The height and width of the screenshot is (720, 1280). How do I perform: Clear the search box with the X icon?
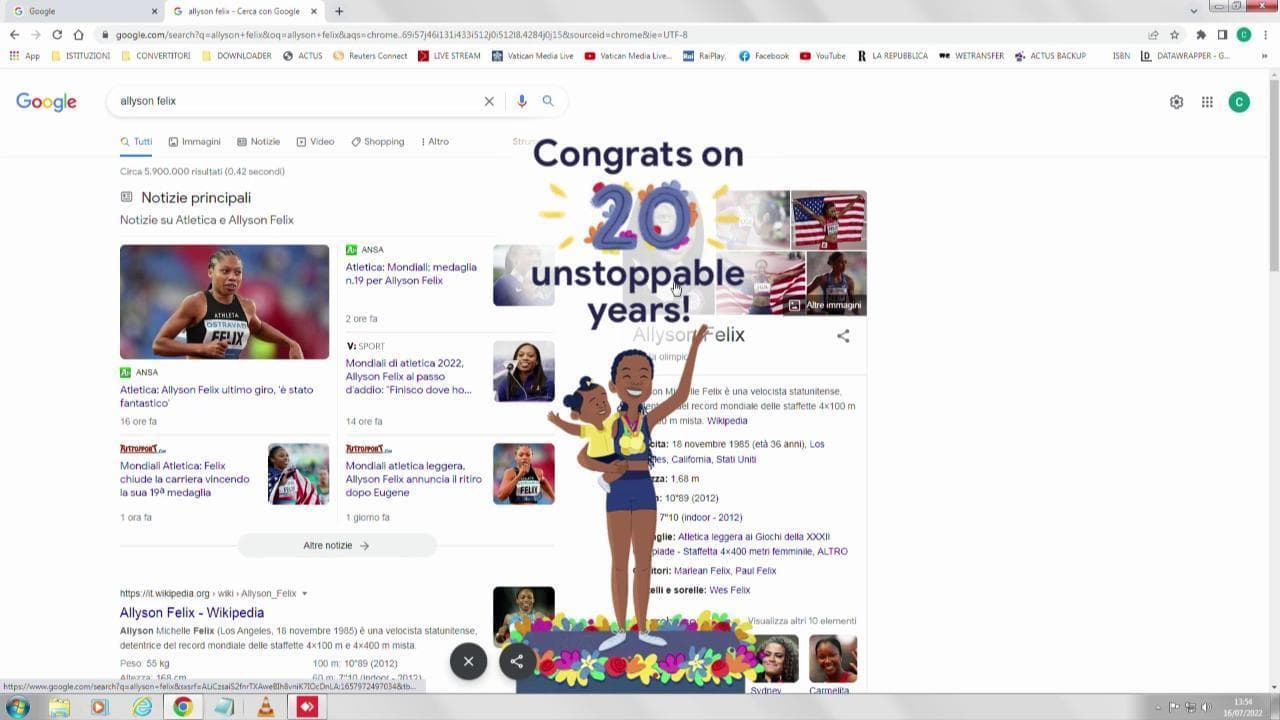pos(489,101)
